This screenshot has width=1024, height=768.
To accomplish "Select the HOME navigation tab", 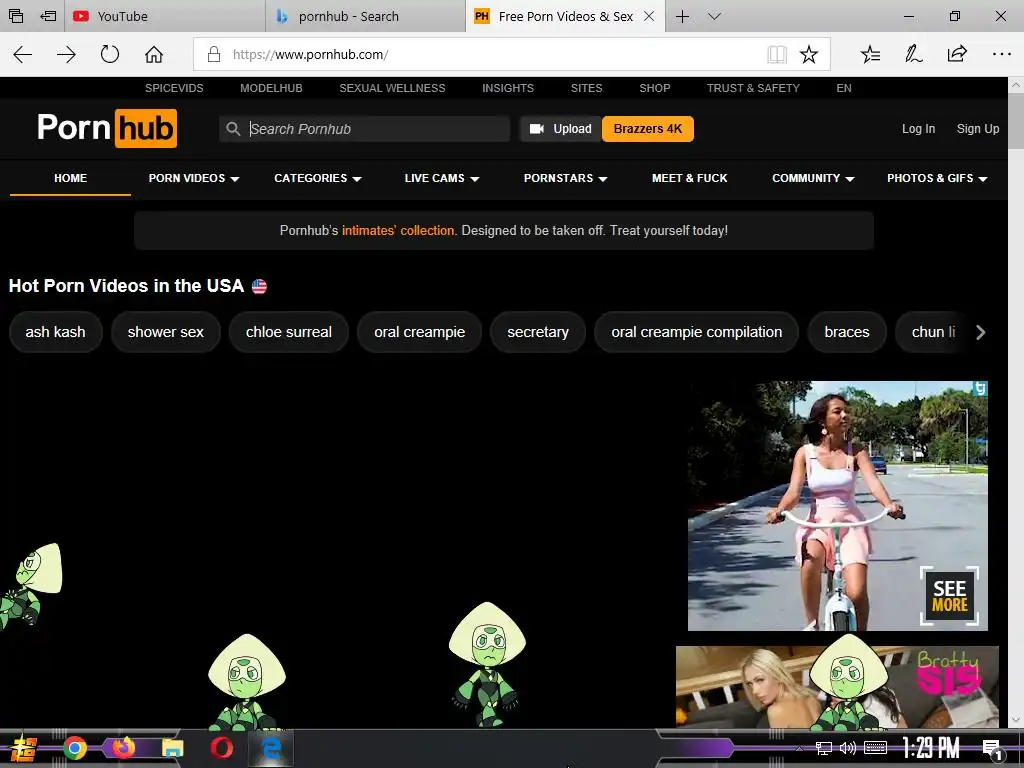I will click(x=71, y=178).
